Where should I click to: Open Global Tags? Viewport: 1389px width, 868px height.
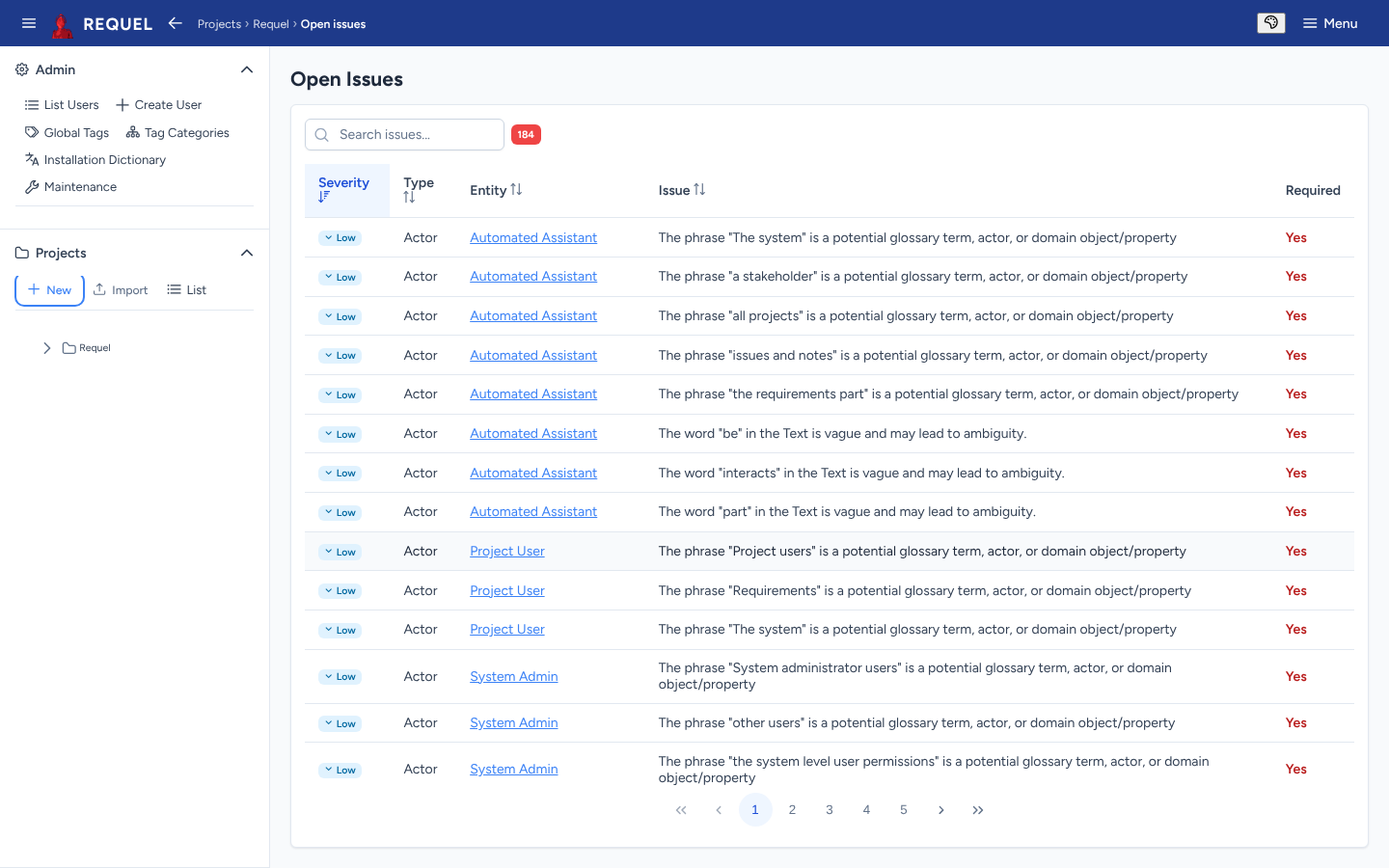click(67, 132)
